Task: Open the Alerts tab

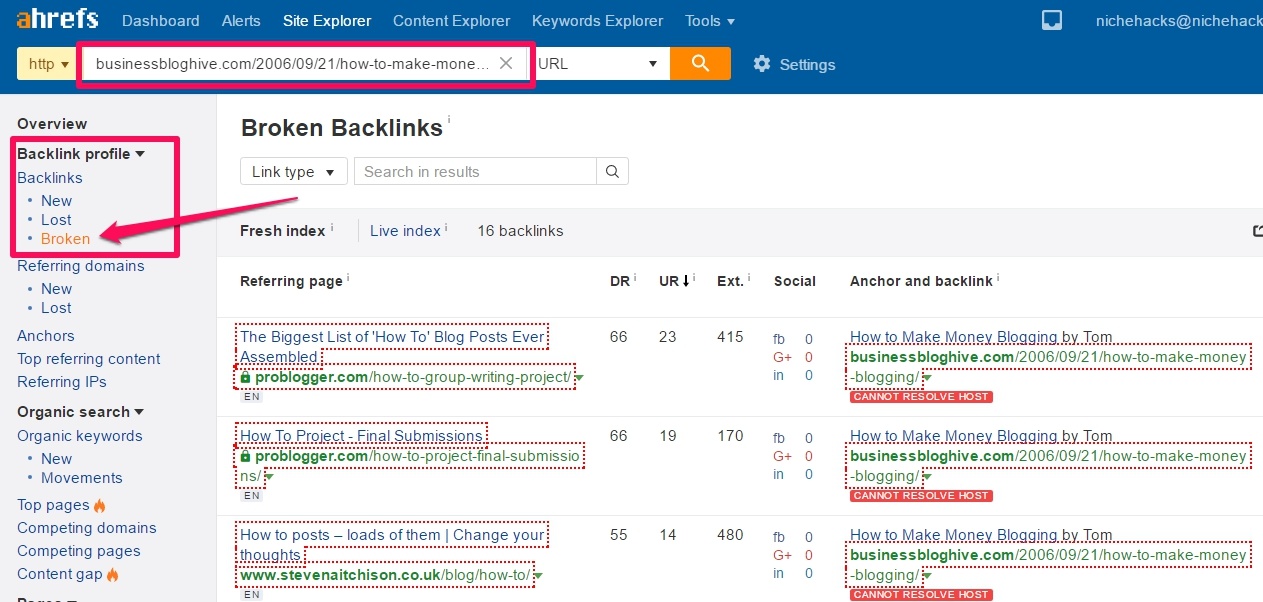Action: click(x=241, y=20)
